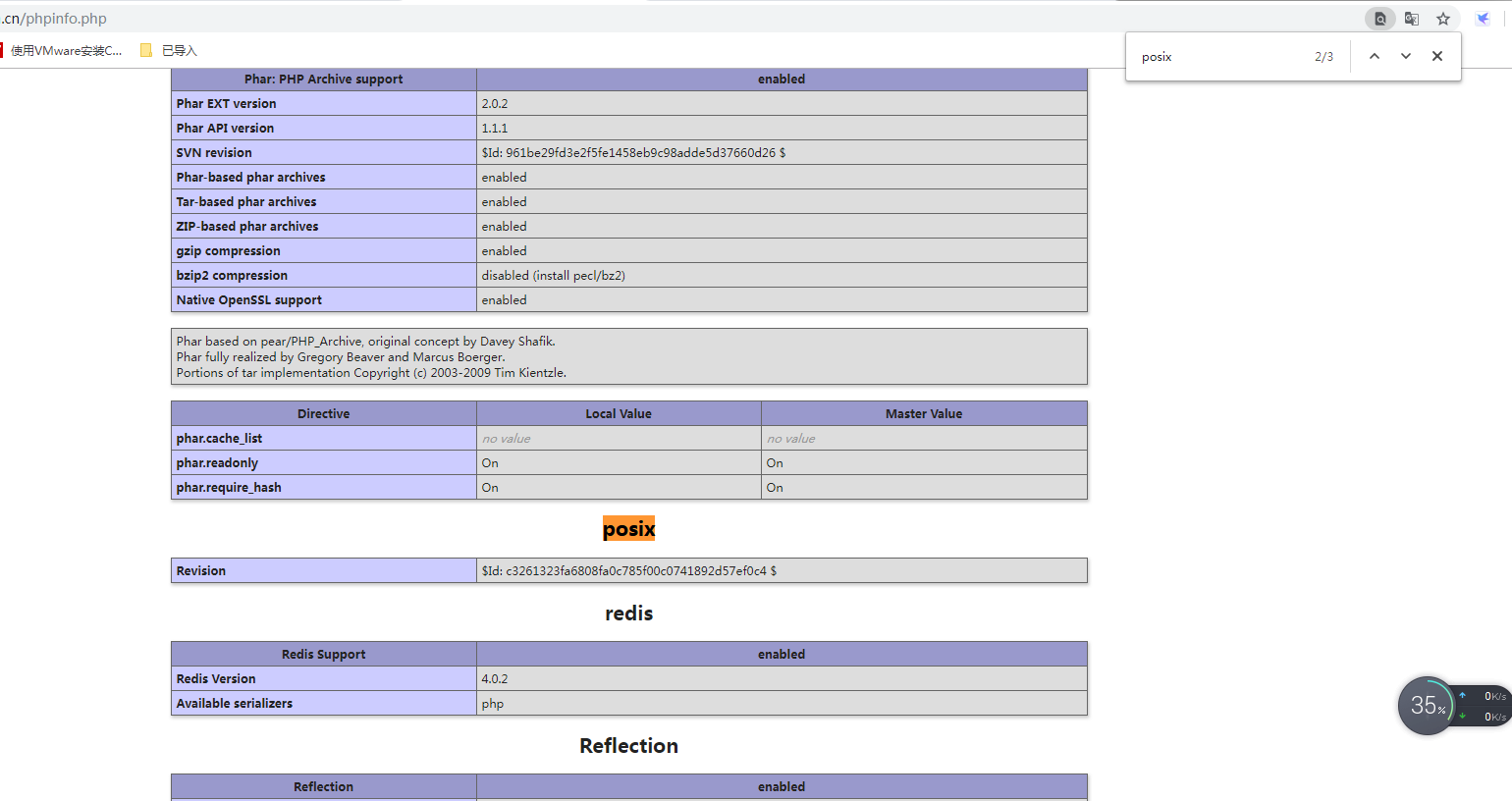Select the SVN revision $Id hash value
1512x801 pixels.
(633, 152)
